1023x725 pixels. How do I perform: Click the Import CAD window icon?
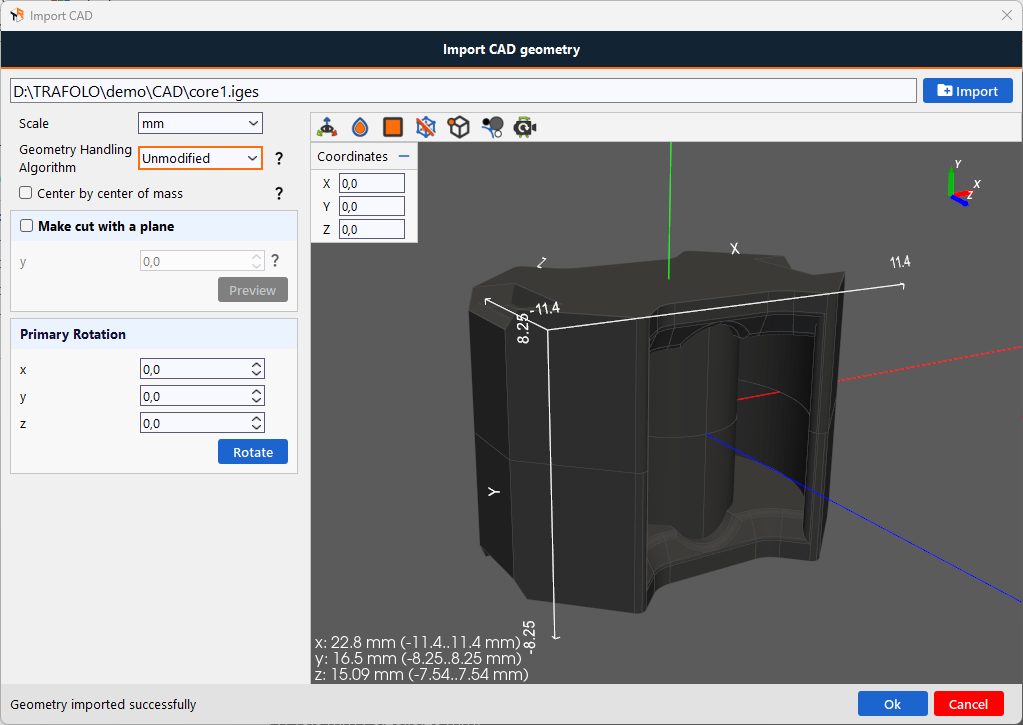[17, 15]
